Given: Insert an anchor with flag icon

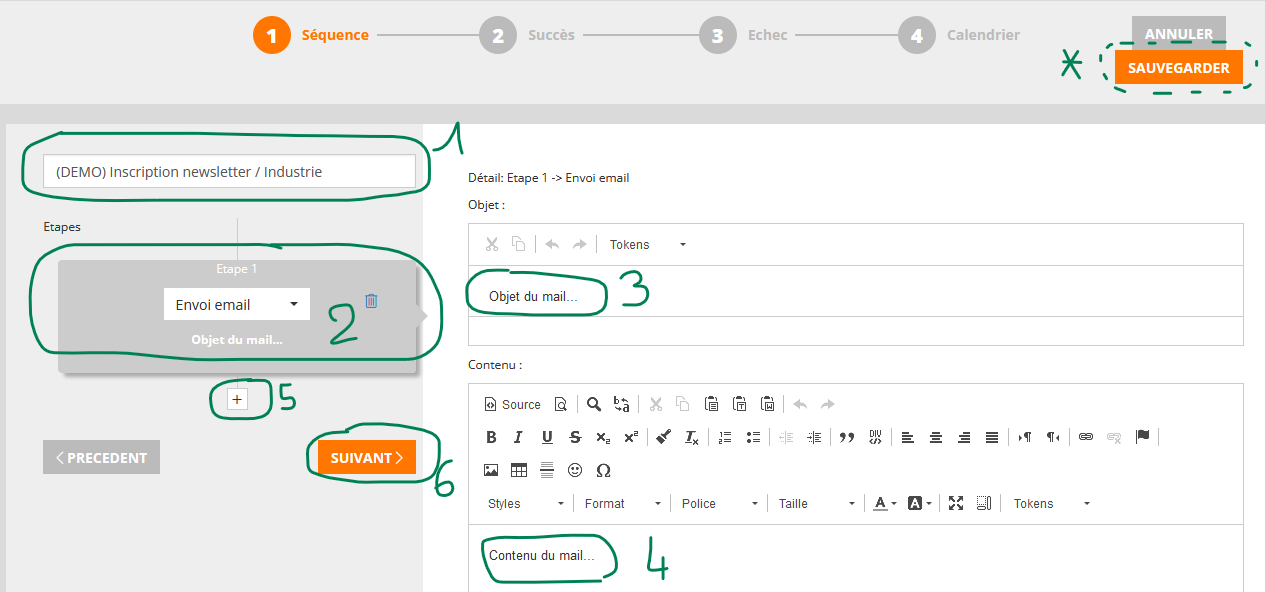Looking at the screenshot, I should pyautogui.click(x=1142, y=437).
